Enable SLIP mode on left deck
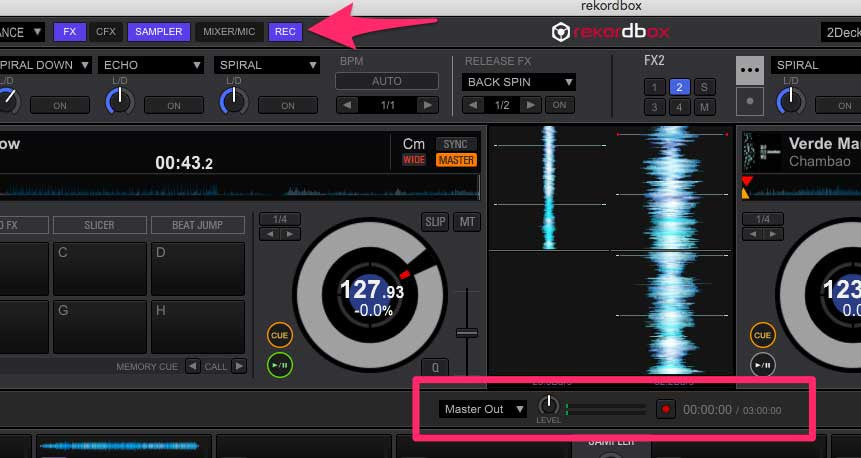The height and width of the screenshot is (458, 861). point(435,222)
